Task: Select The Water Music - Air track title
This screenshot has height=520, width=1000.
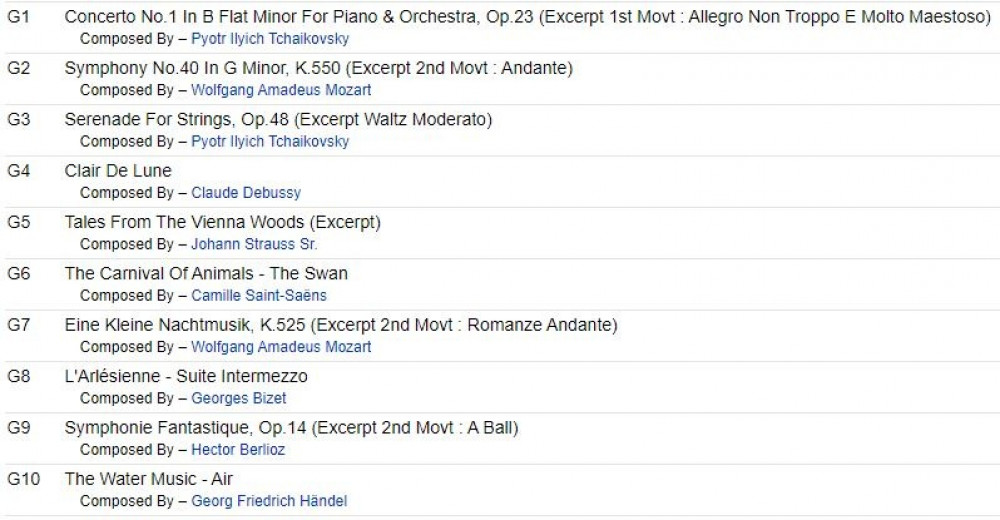Action: pyautogui.click(x=149, y=479)
